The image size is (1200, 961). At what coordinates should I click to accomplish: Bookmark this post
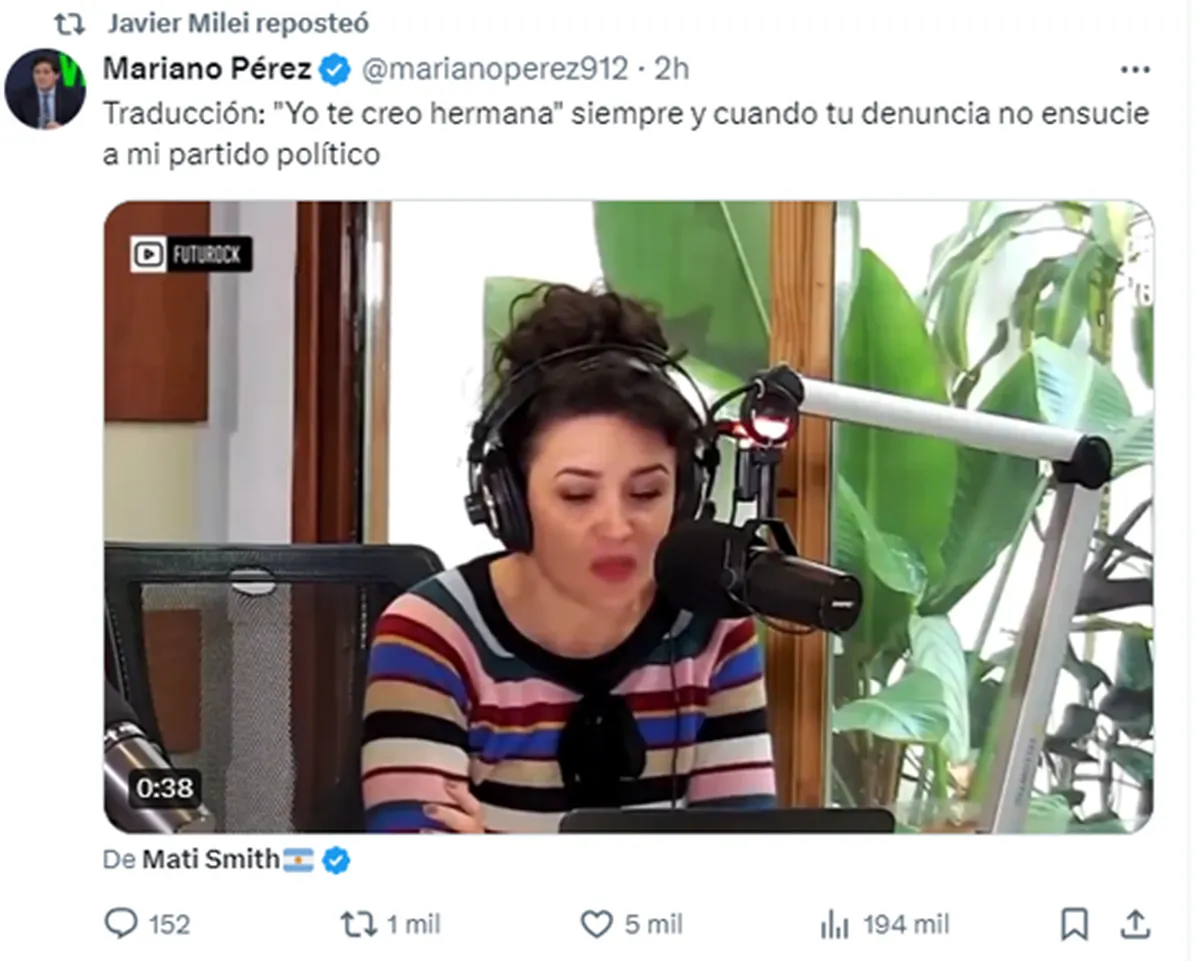pyautogui.click(x=1074, y=925)
